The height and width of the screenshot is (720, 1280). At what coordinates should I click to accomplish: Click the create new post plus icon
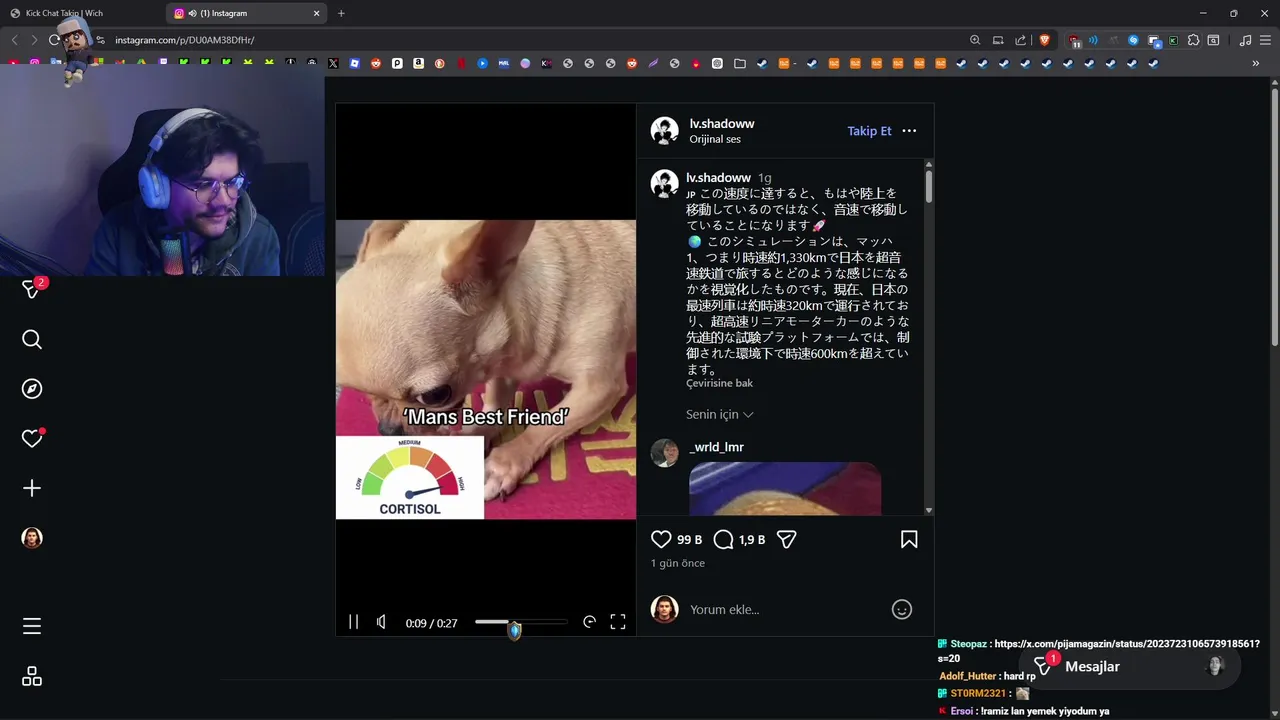[x=32, y=488]
